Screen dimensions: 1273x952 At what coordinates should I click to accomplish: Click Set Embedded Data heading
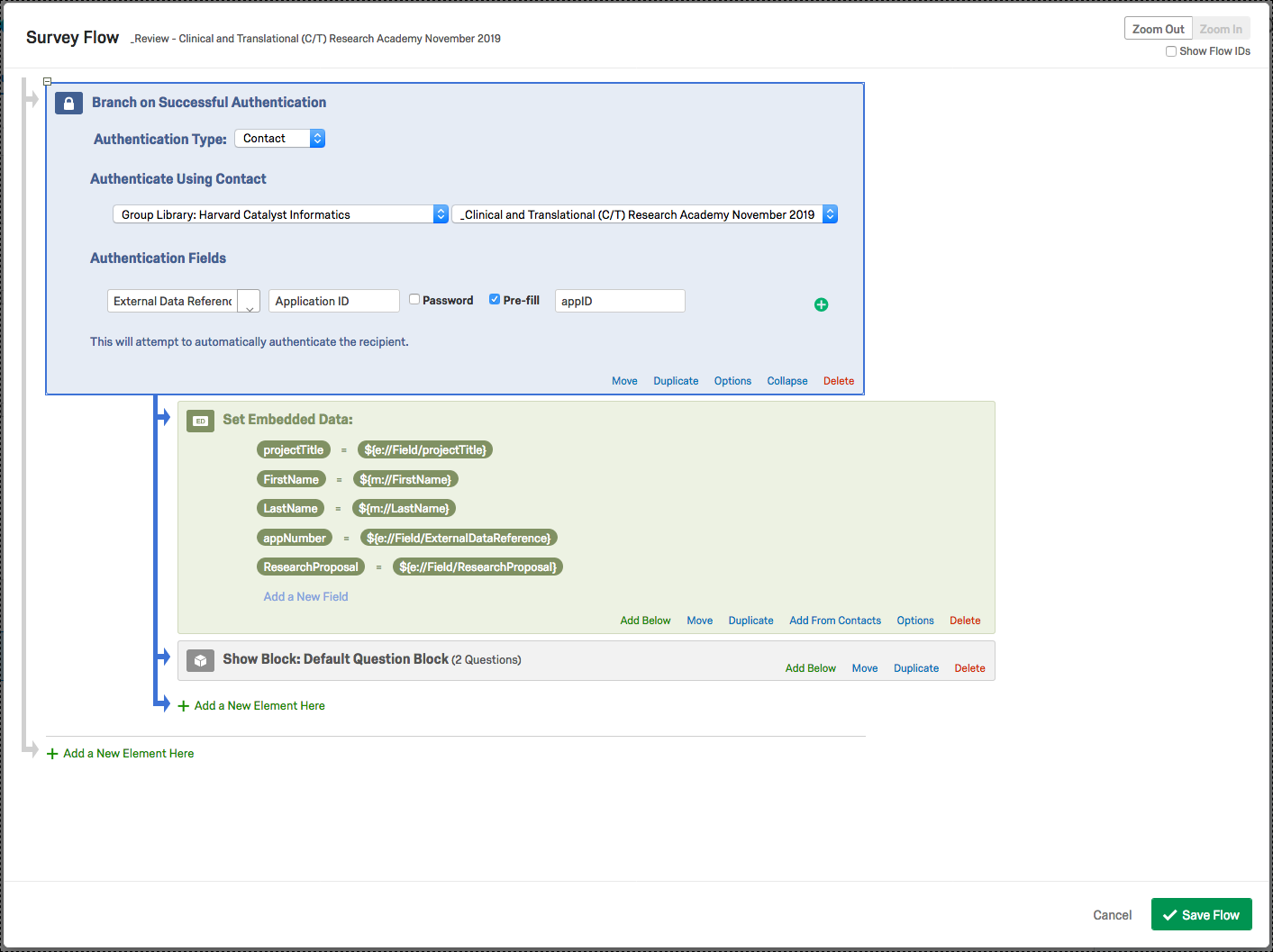287,420
